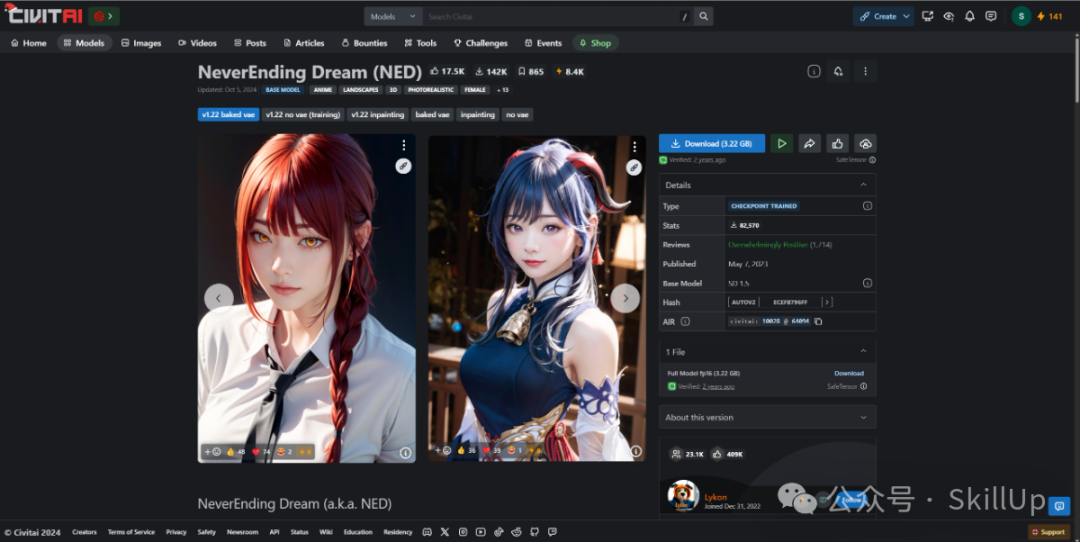Add reaction on red-haired image
This screenshot has width=1080, height=542.
click(212, 452)
